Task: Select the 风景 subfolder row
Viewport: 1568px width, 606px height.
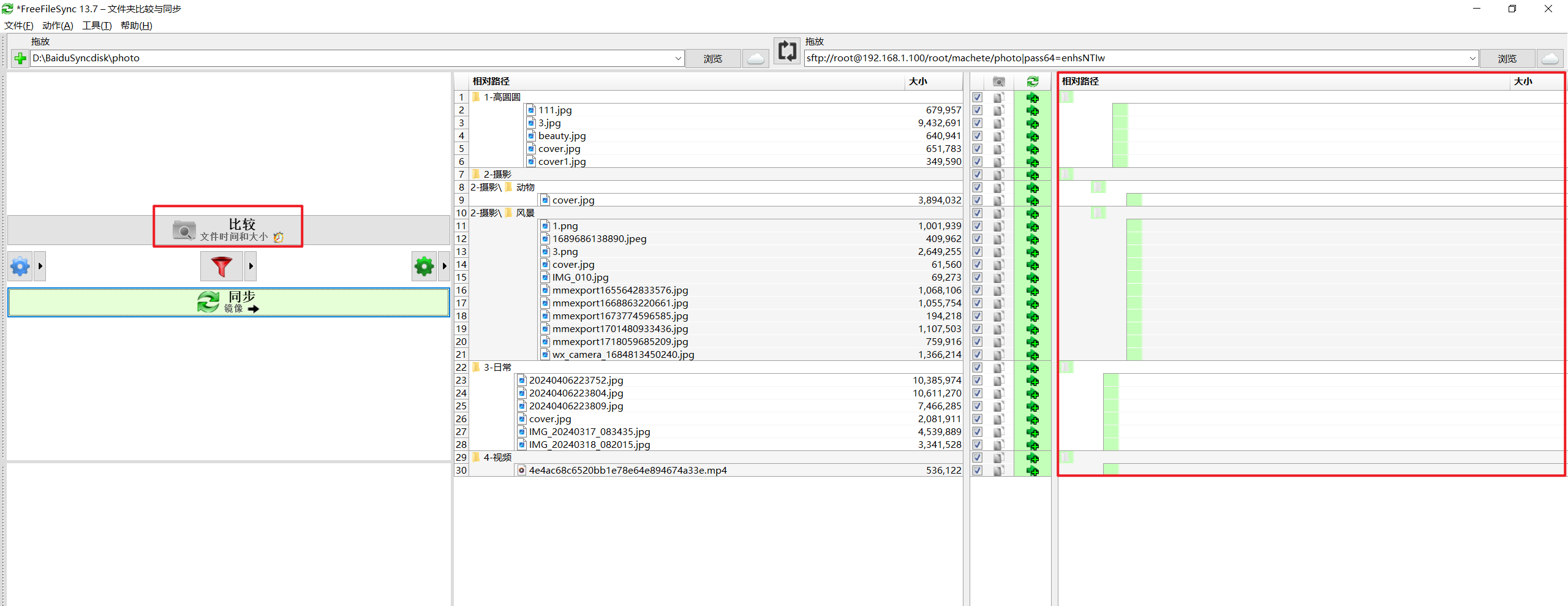Action: (715, 213)
